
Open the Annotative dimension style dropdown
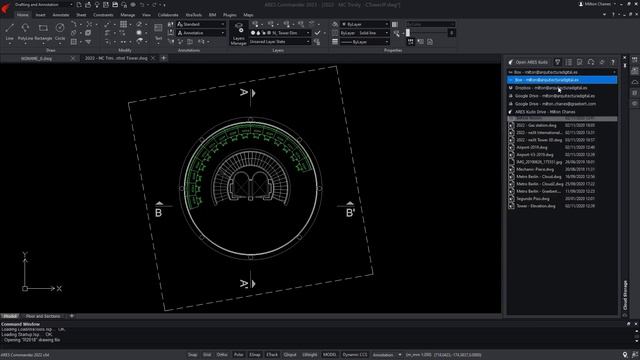201,33
